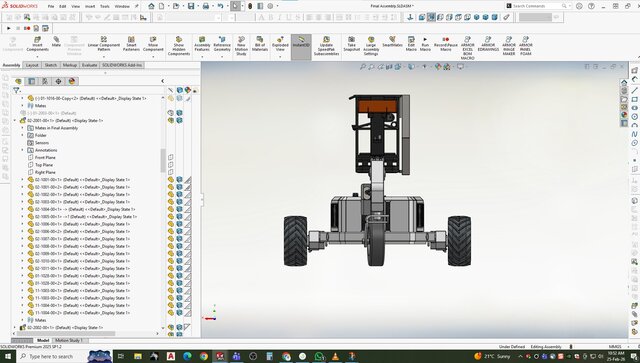Open Linear Component Pattern tool
640x363 pixels.
(104, 44)
